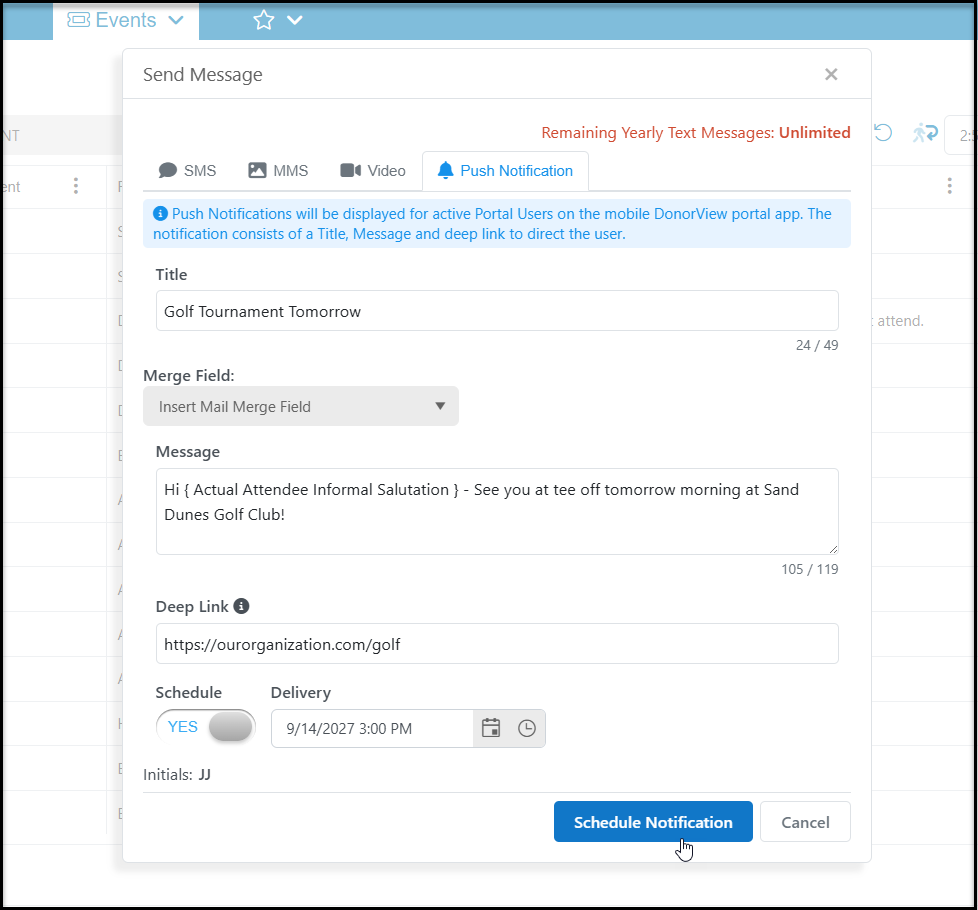Switch to the MMS tab
The image size is (978, 910).
278,171
